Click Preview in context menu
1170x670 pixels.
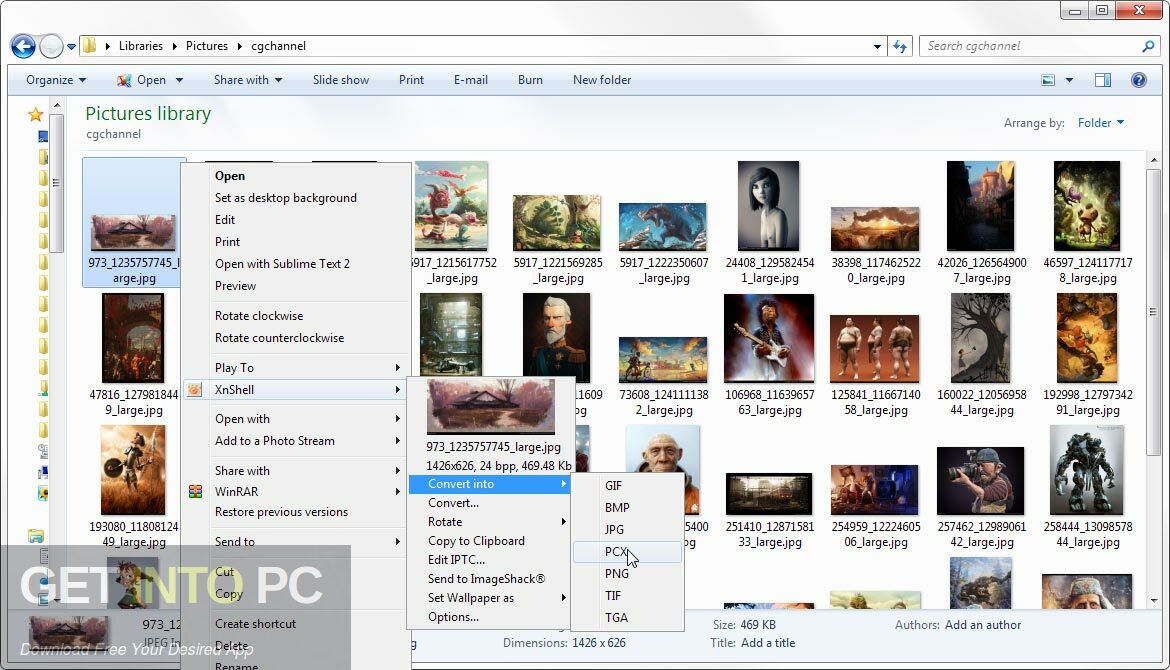(235, 286)
